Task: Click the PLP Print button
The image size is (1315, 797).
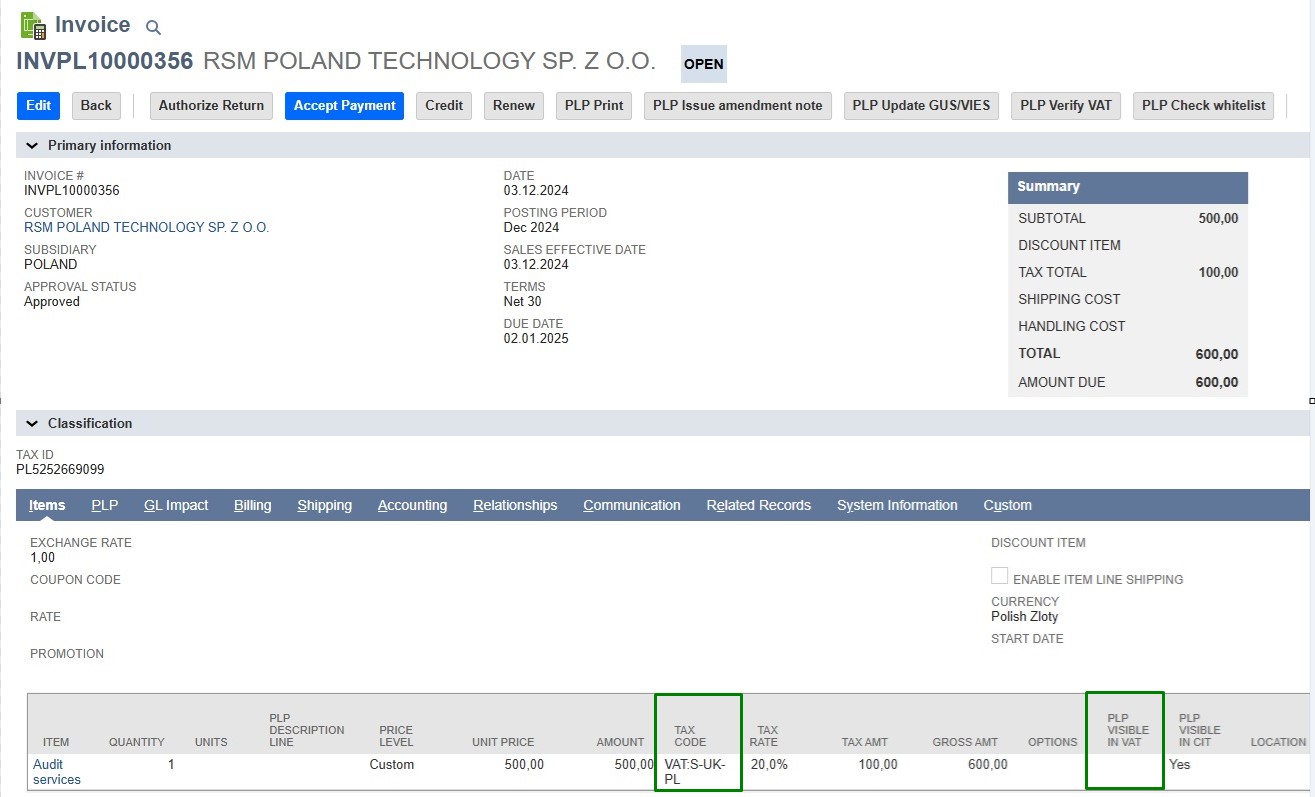Action: pyautogui.click(x=593, y=105)
